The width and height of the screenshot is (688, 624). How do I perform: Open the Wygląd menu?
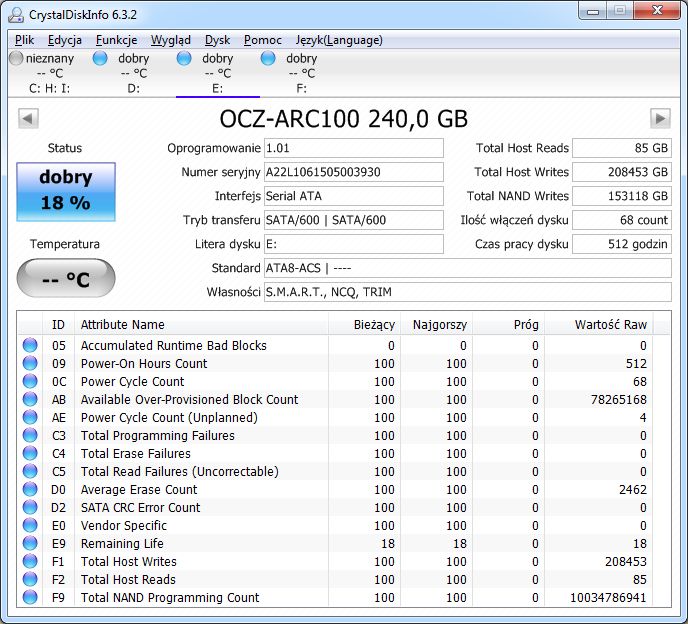171,40
